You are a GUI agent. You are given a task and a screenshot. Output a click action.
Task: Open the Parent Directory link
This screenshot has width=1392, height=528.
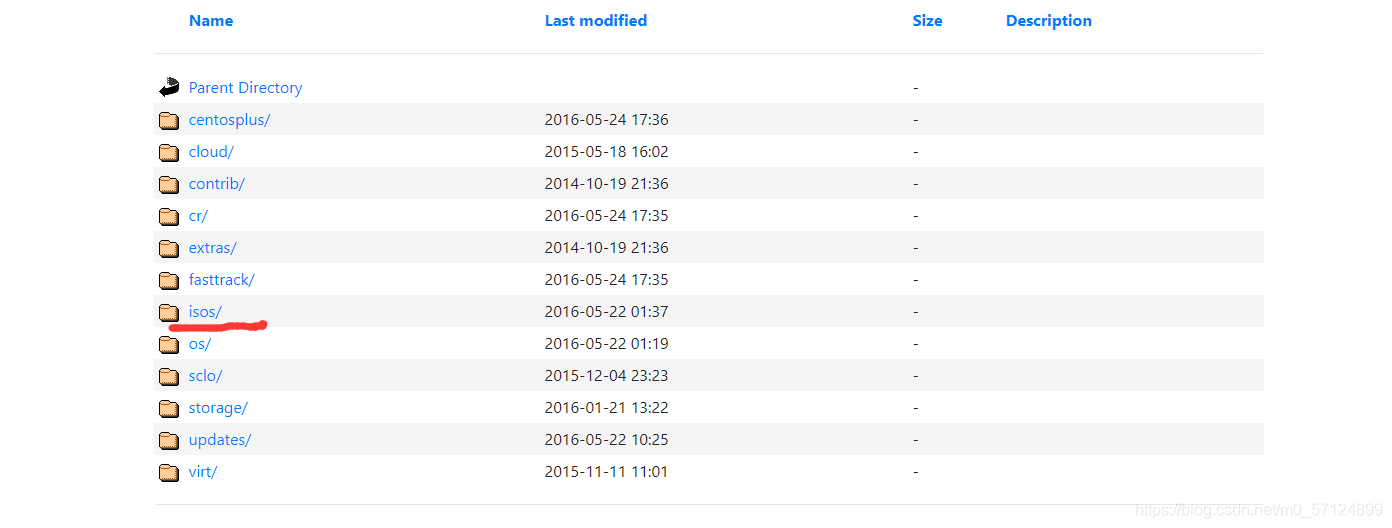pos(245,88)
